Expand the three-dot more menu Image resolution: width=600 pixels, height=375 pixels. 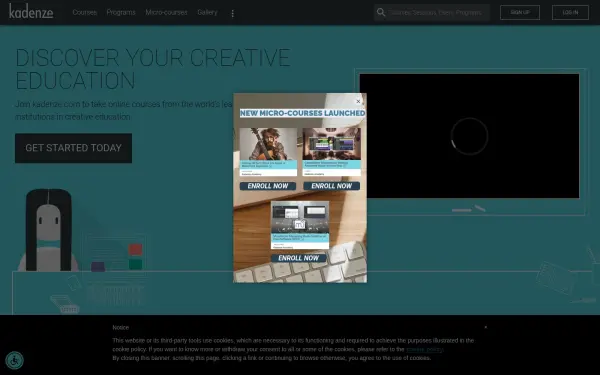[x=233, y=13]
